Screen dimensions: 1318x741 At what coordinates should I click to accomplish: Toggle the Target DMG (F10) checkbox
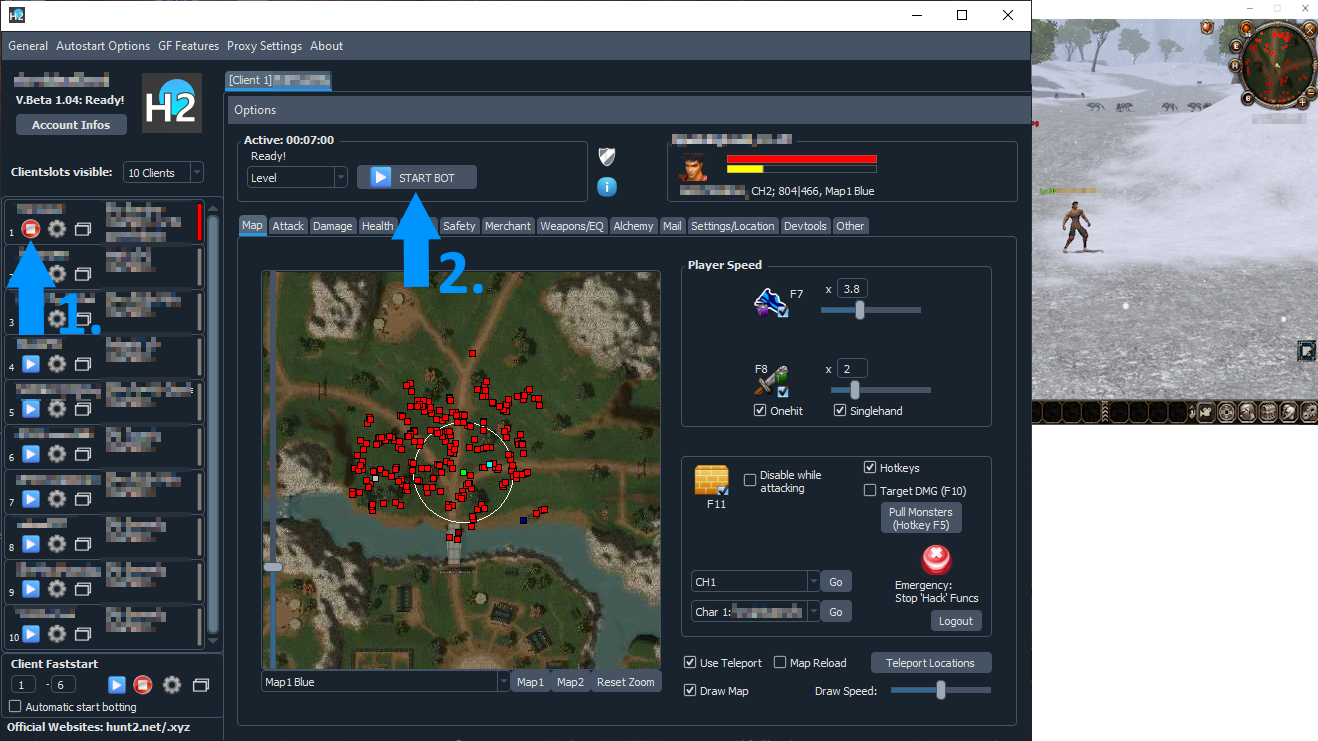pyautogui.click(x=870, y=491)
